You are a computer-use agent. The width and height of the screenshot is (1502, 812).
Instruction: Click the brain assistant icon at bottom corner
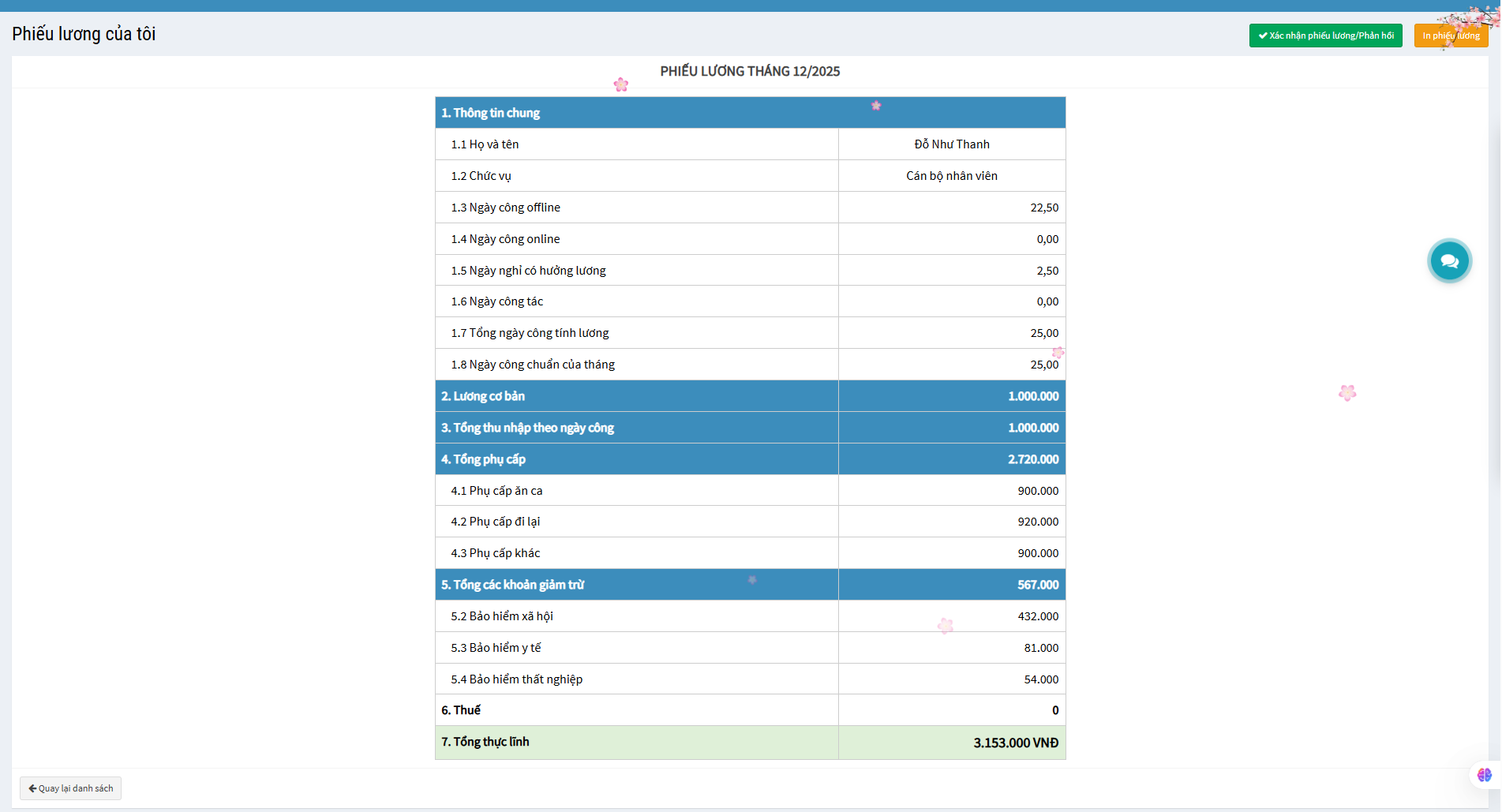coord(1484,775)
